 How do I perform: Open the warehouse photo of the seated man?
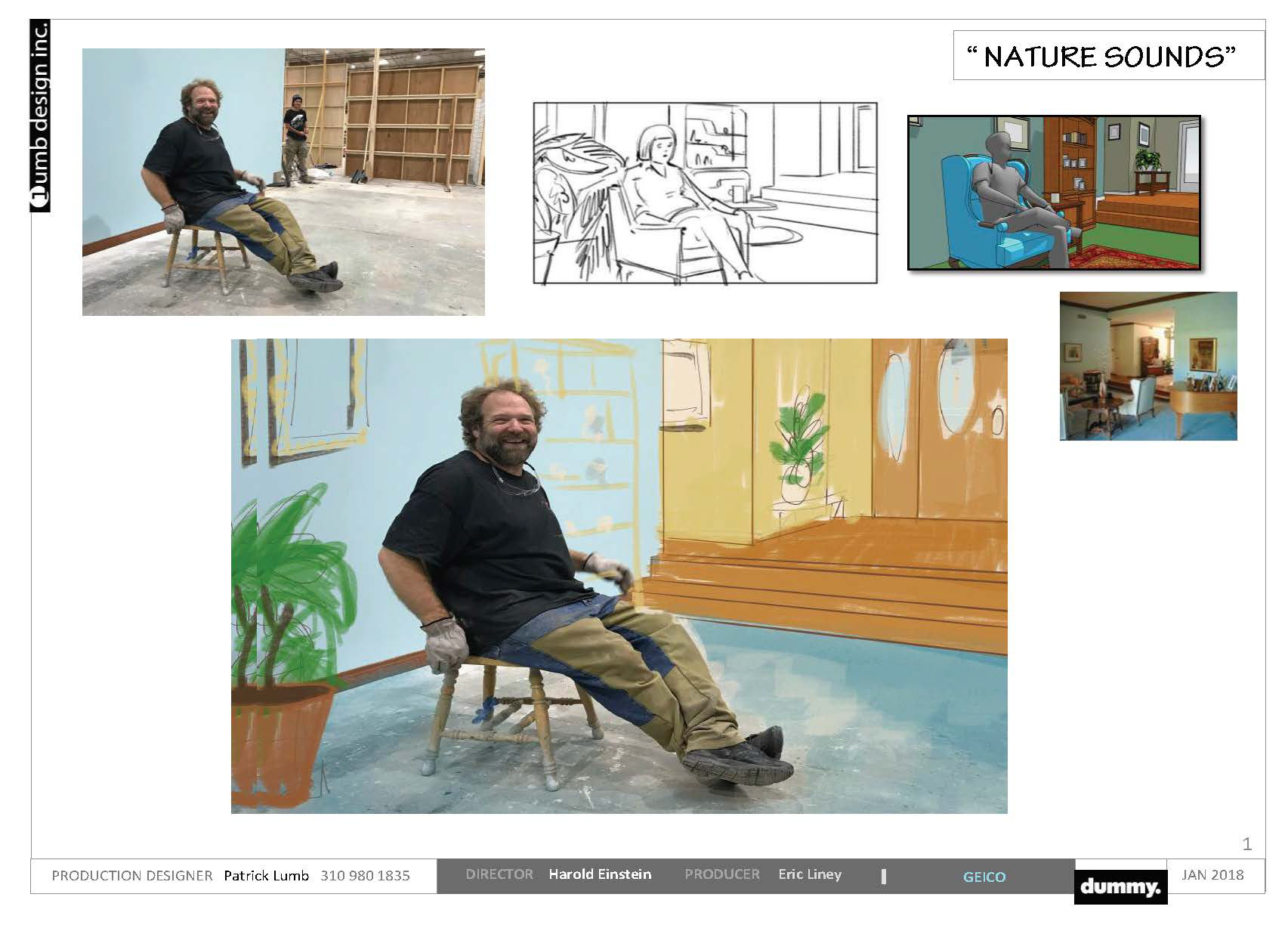283,182
